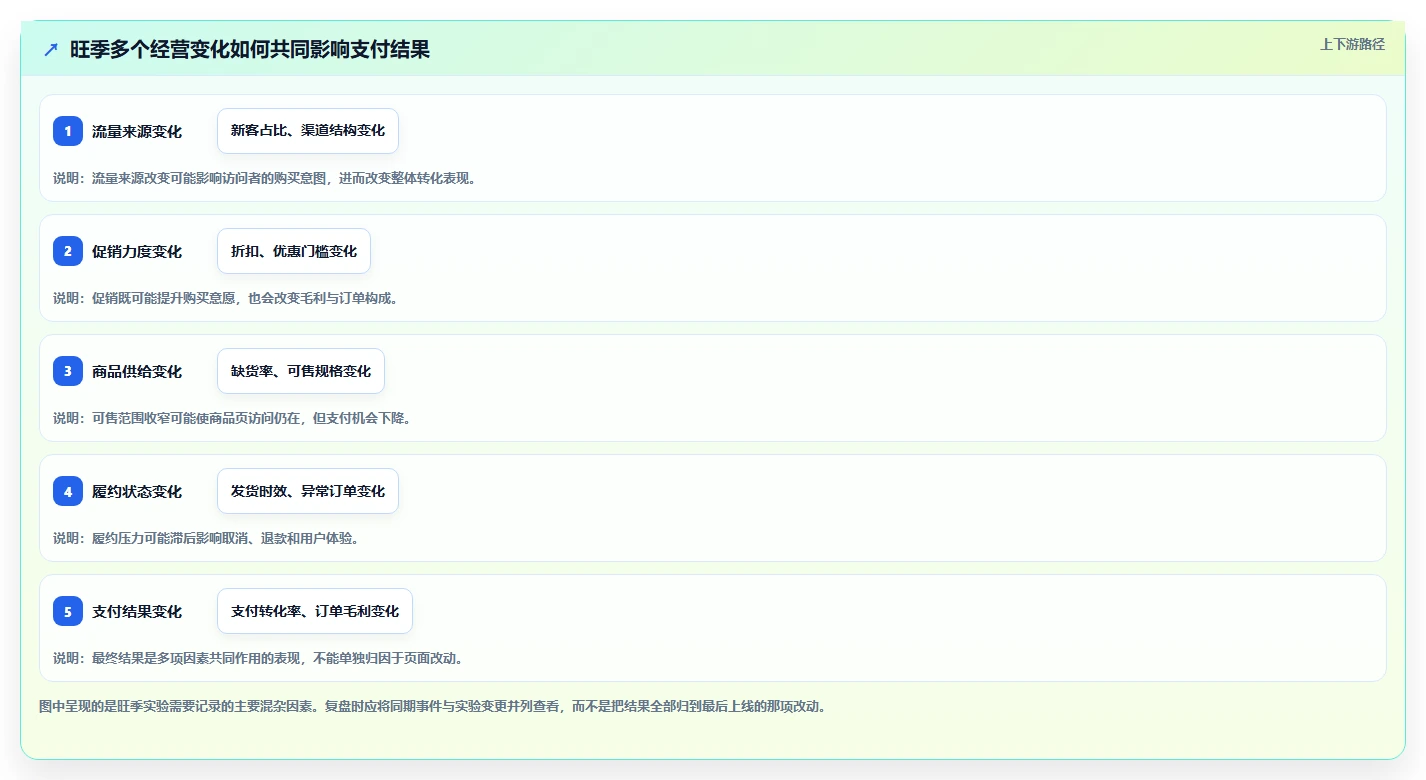This screenshot has height=780, width=1426.
Task: Select the 促销力度变化 heading
Action: (137, 251)
